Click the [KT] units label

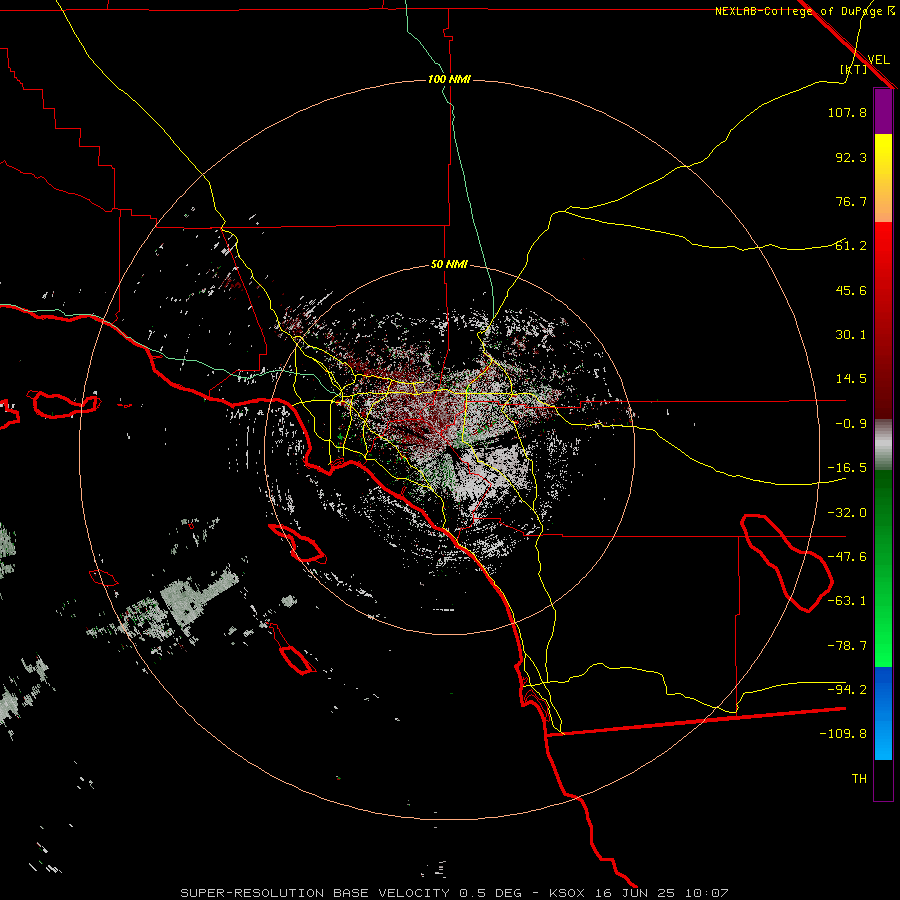854,69
